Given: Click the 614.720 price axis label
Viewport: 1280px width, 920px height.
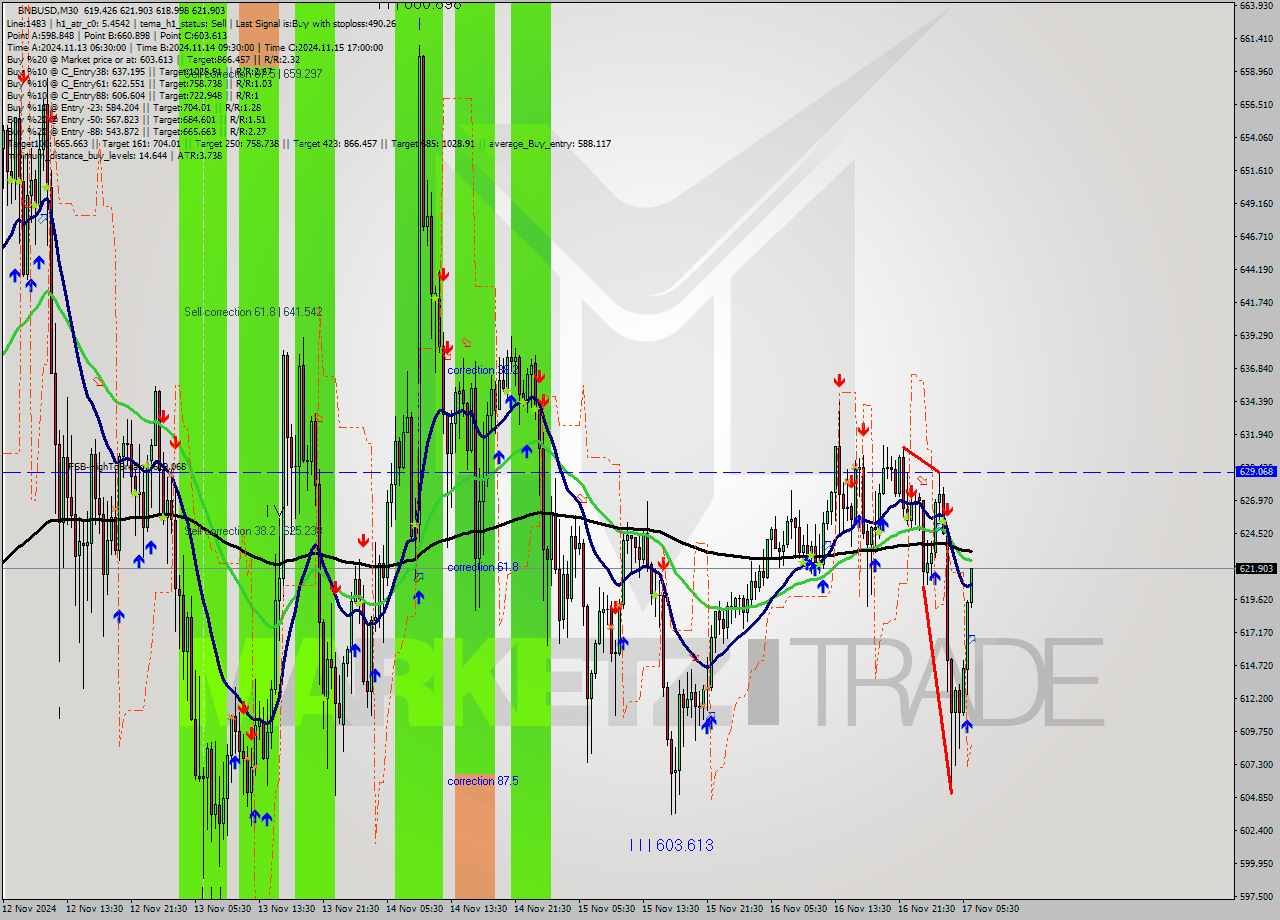Looking at the screenshot, I should (x=1255, y=665).
